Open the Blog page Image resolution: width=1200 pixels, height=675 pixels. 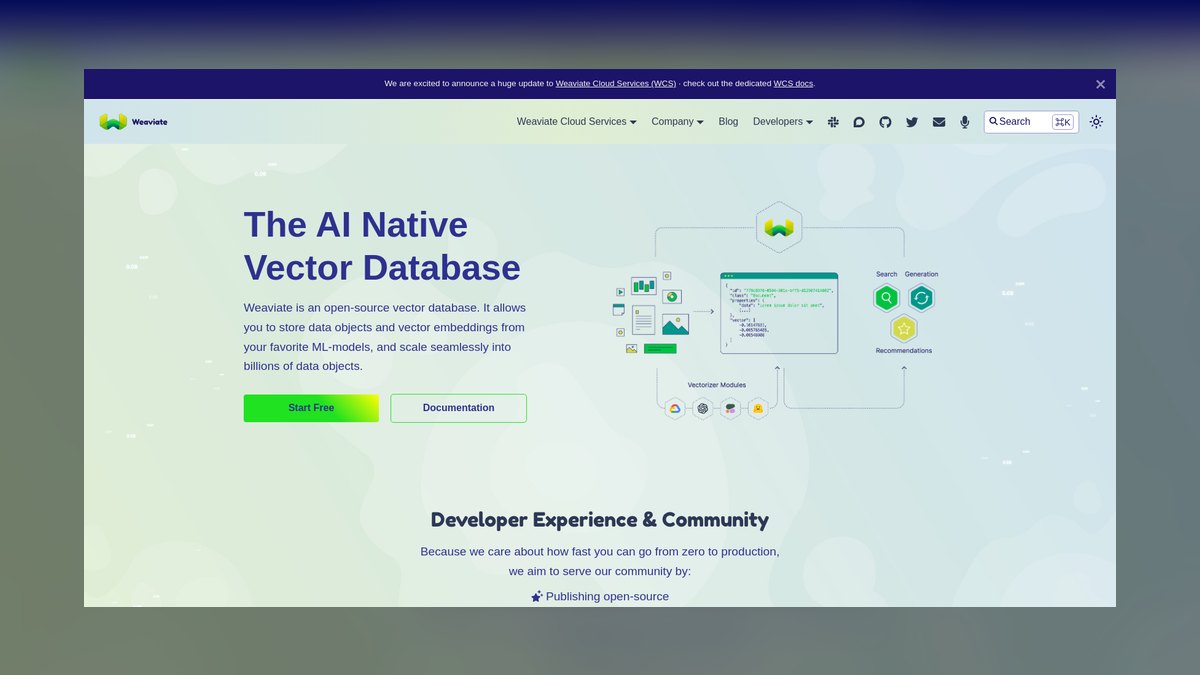point(728,122)
